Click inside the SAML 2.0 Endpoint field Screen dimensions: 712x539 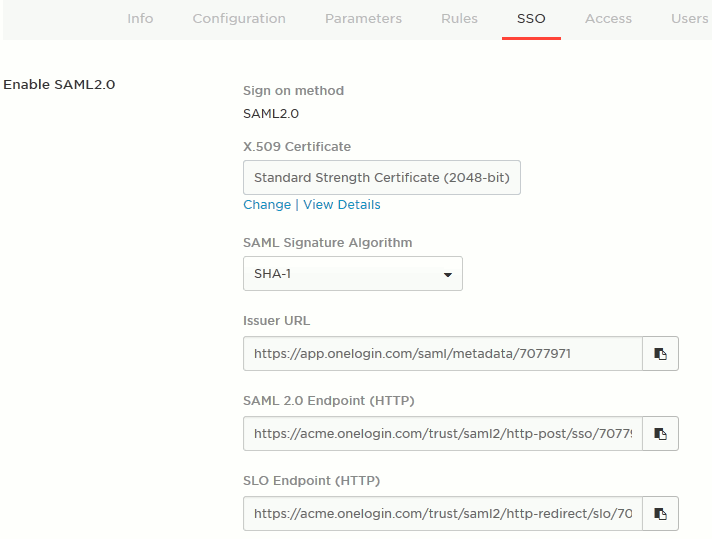(x=442, y=434)
